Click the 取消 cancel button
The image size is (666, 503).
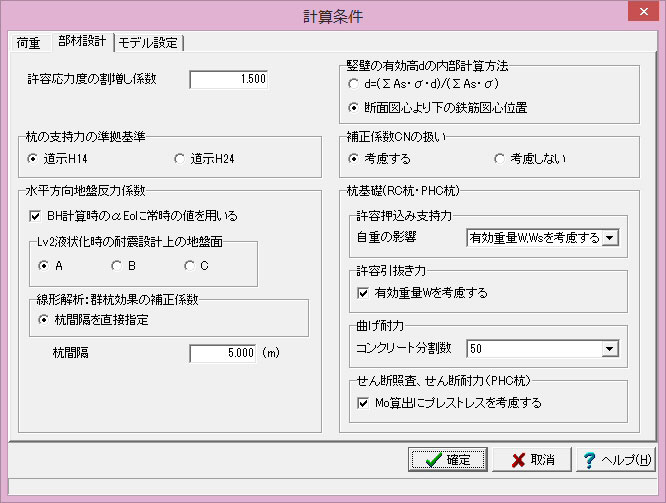tap(532, 460)
